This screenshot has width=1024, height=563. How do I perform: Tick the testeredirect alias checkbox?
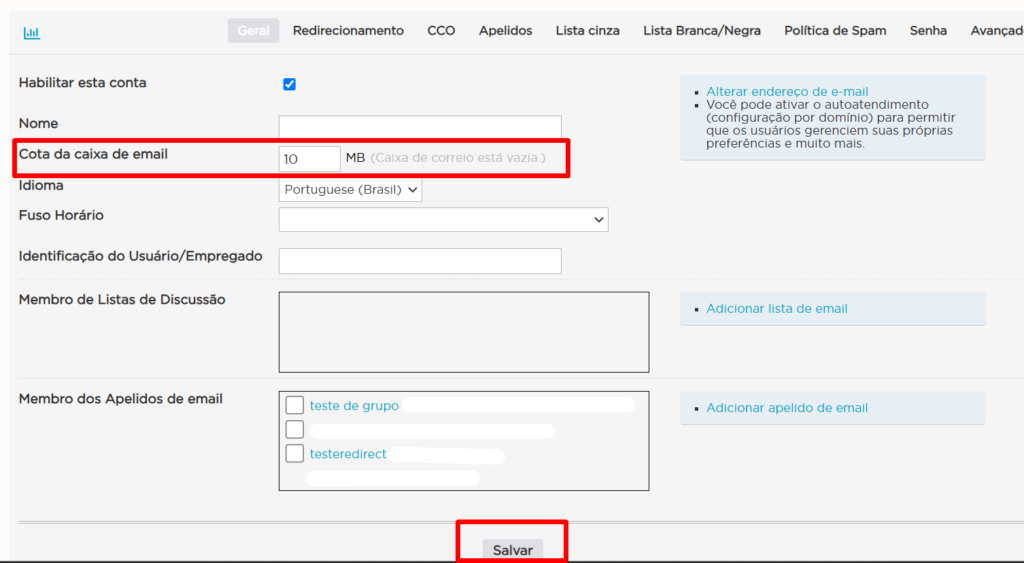[295, 454]
